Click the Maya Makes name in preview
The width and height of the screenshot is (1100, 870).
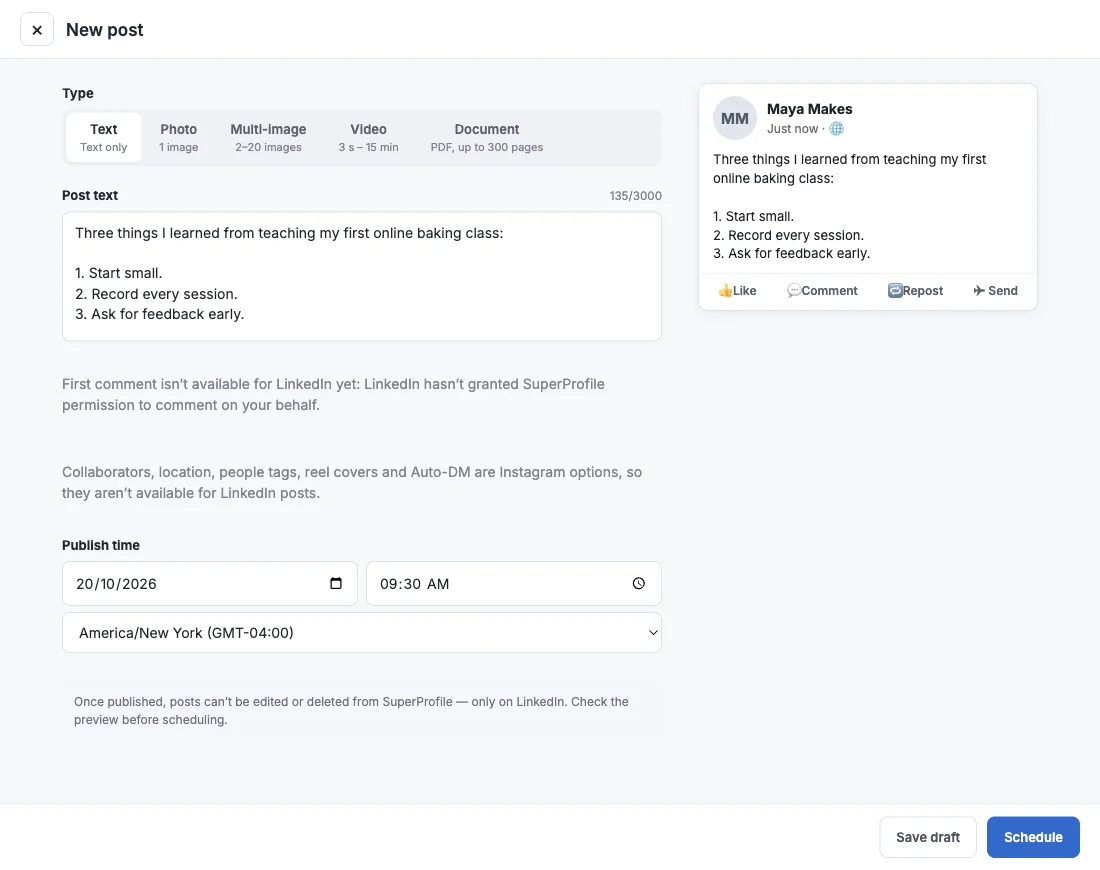pyautogui.click(x=810, y=109)
